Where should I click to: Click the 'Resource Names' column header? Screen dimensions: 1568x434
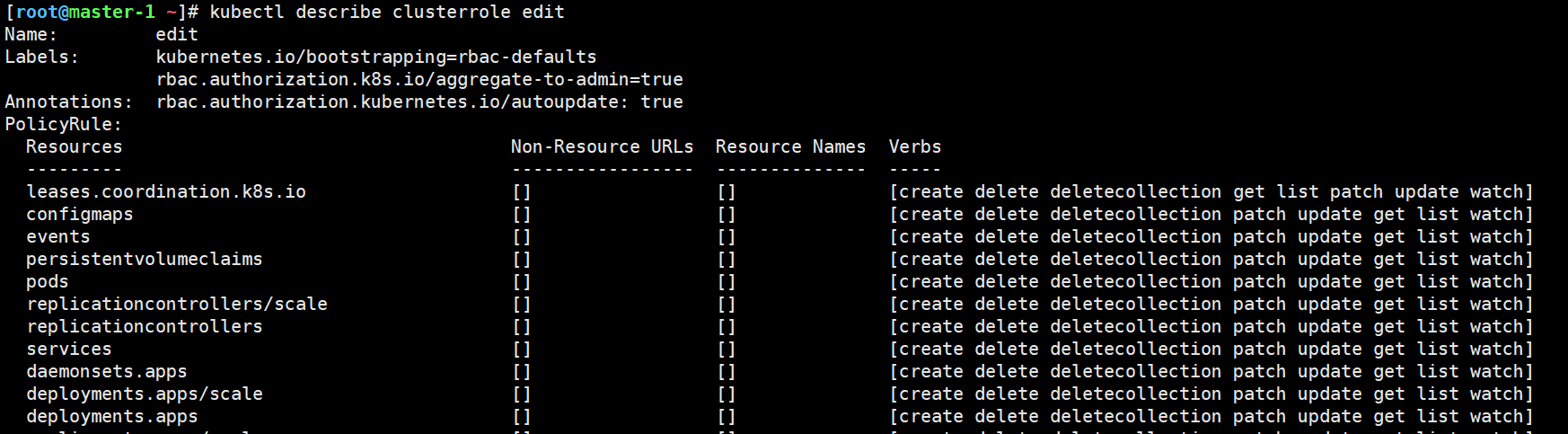[x=791, y=146]
